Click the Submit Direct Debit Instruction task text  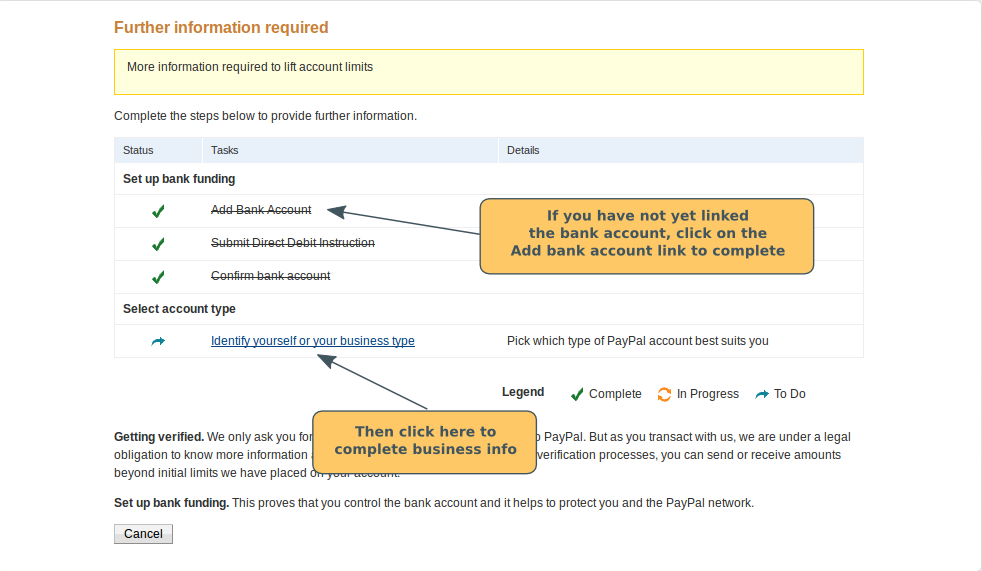pos(292,242)
